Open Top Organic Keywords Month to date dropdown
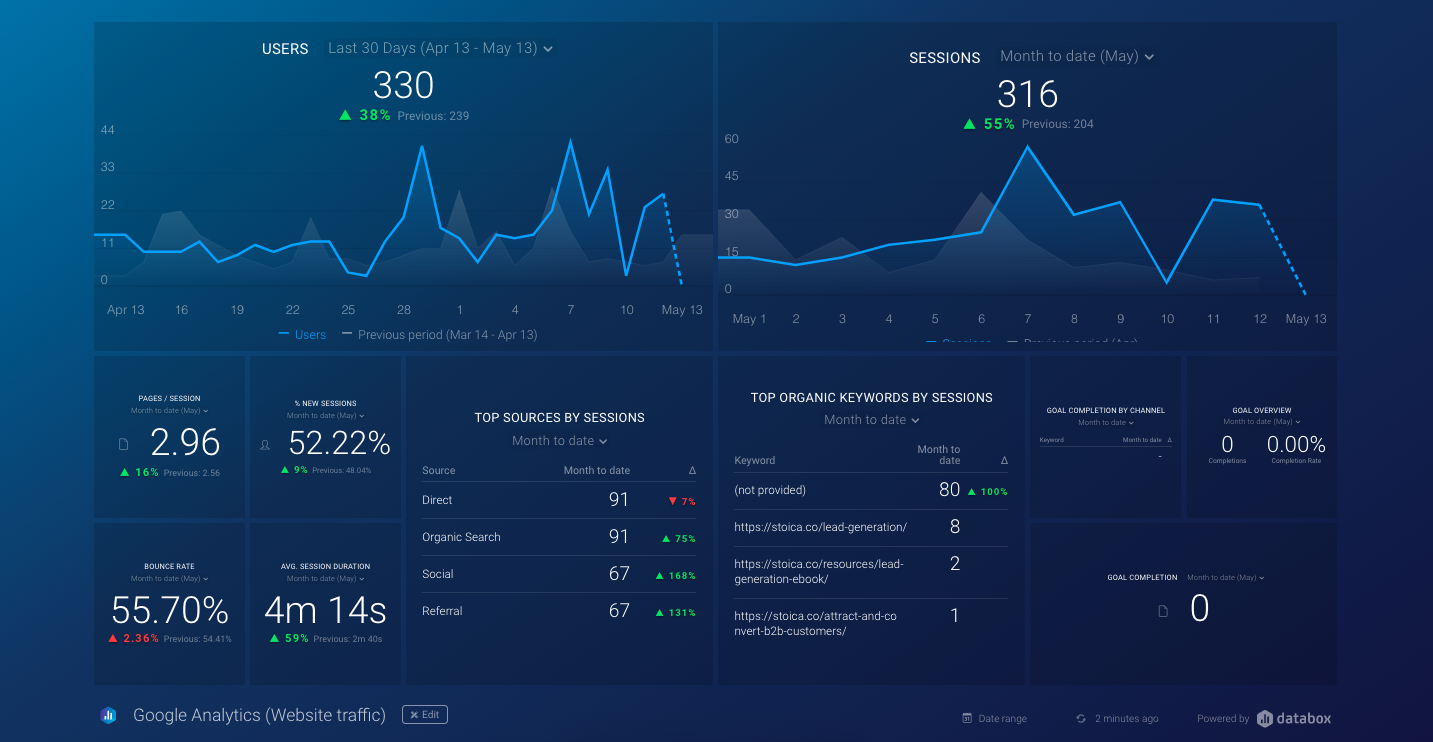1433x742 pixels. [x=872, y=420]
